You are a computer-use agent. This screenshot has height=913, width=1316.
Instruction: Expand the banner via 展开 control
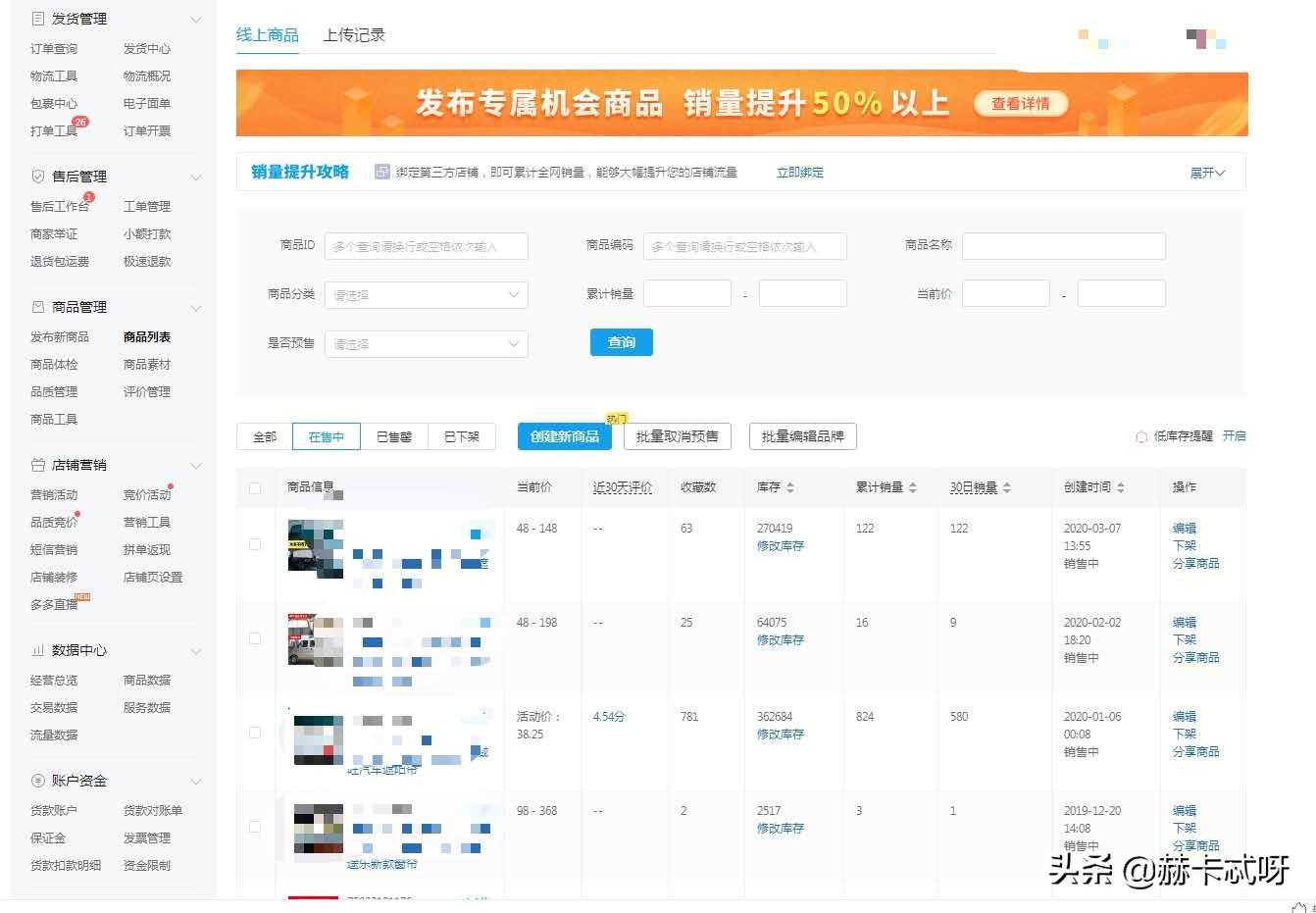click(x=1208, y=172)
